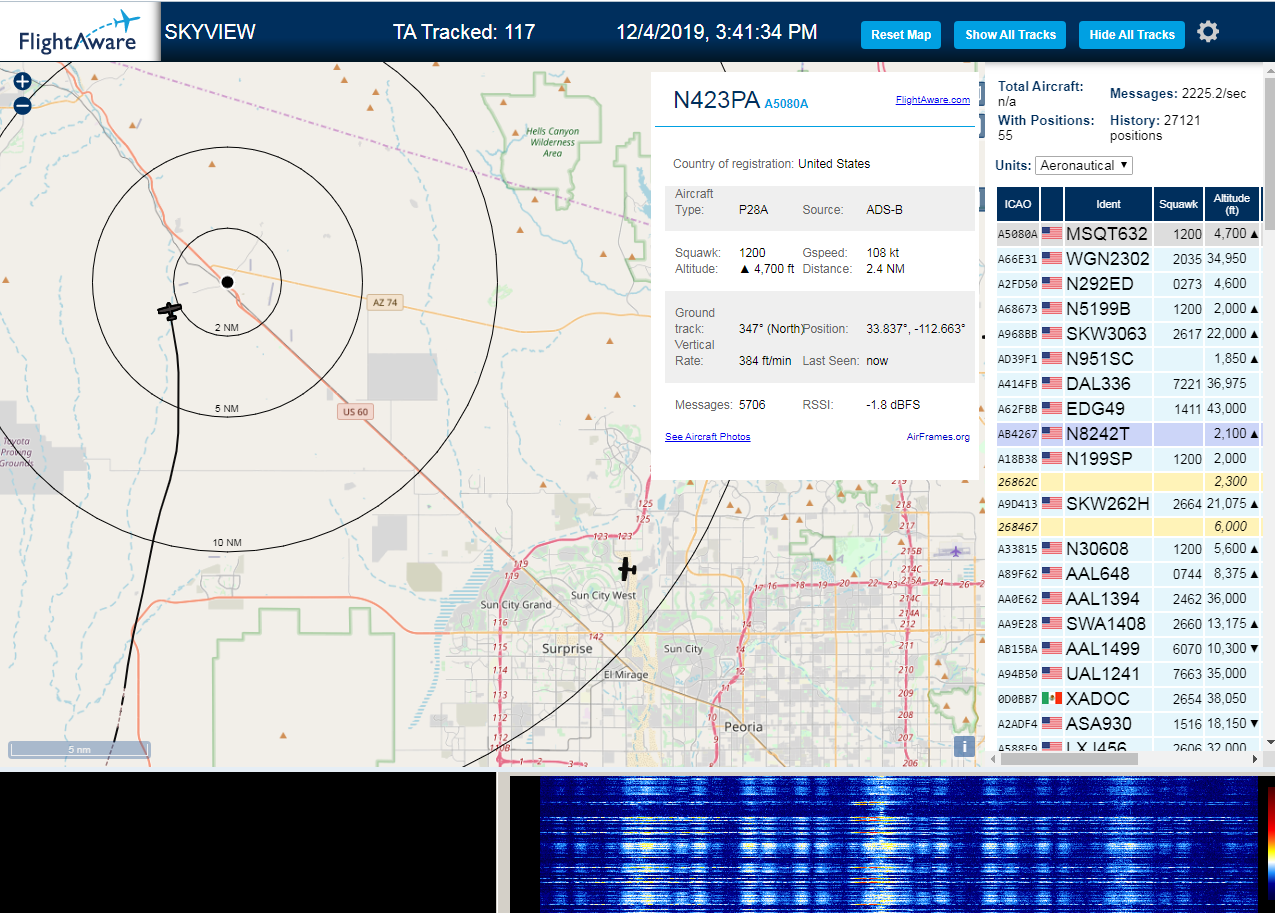This screenshot has height=913, width=1275.
Task: Select the ASA930 aircraft row
Action: (x=1128, y=723)
